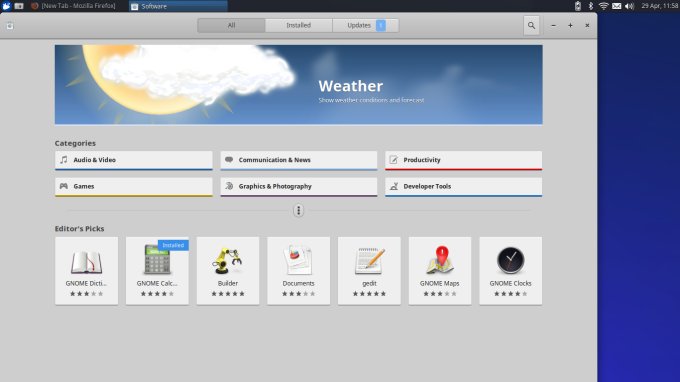Click the star rating under Builder
The height and width of the screenshot is (382, 680).
point(228,294)
